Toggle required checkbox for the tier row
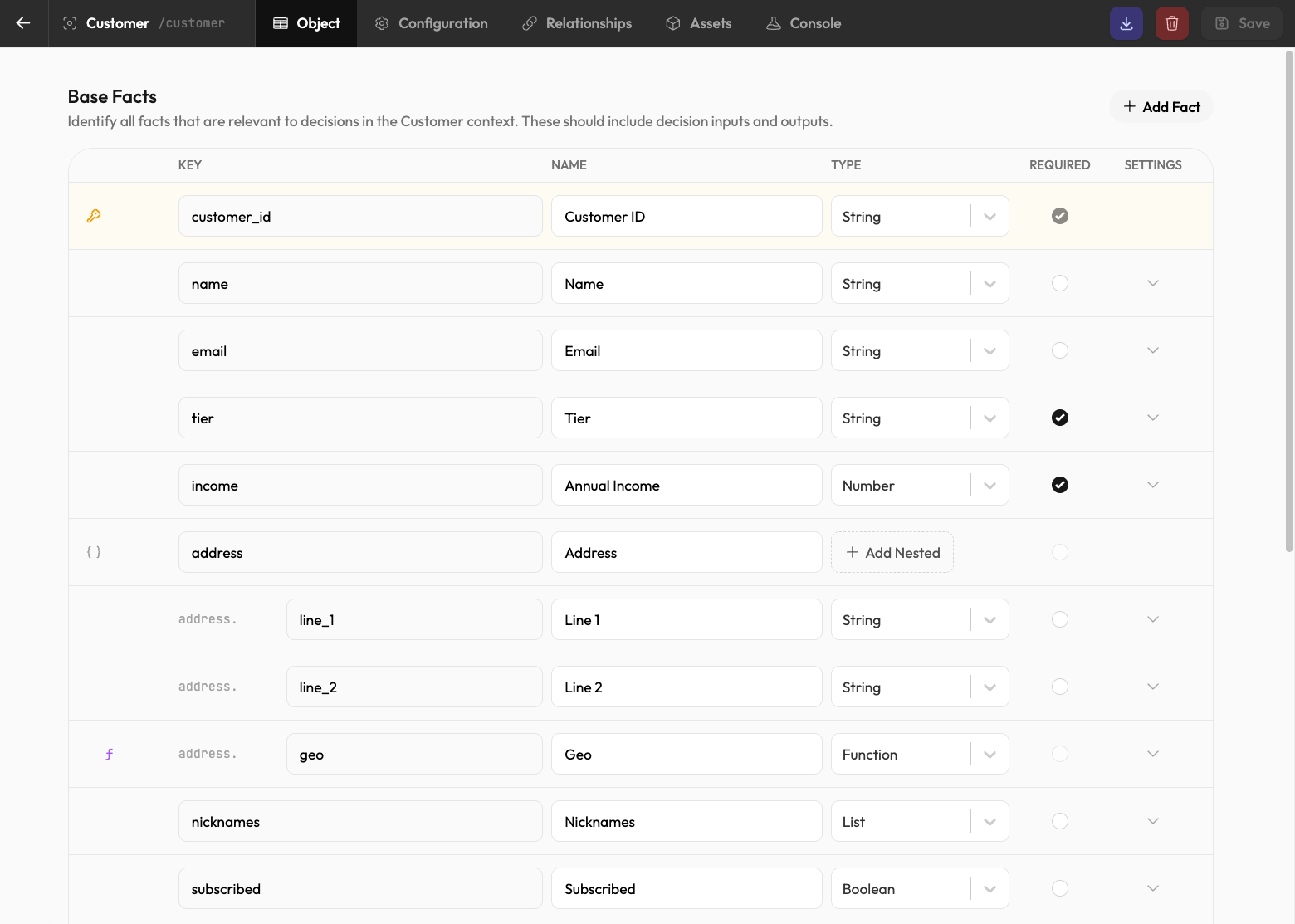This screenshot has height=924, width=1295. click(x=1060, y=418)
